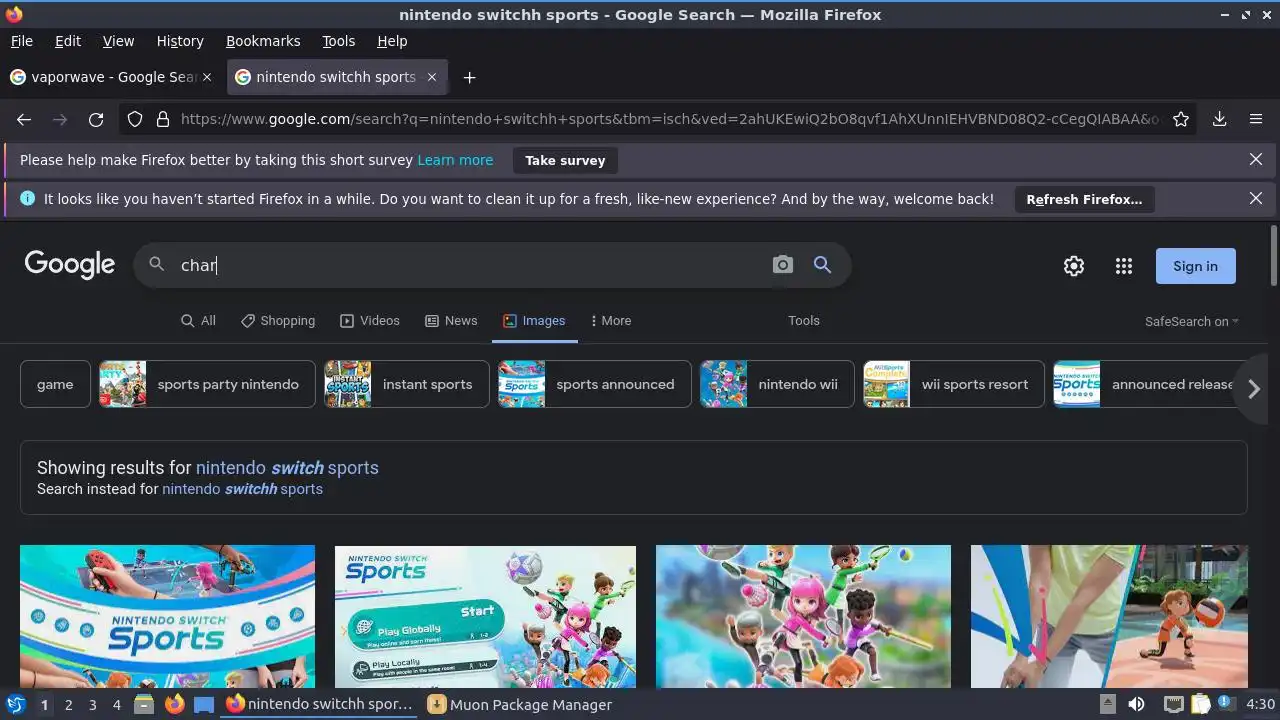Select the wii sports resort chip

click(954, 384)
